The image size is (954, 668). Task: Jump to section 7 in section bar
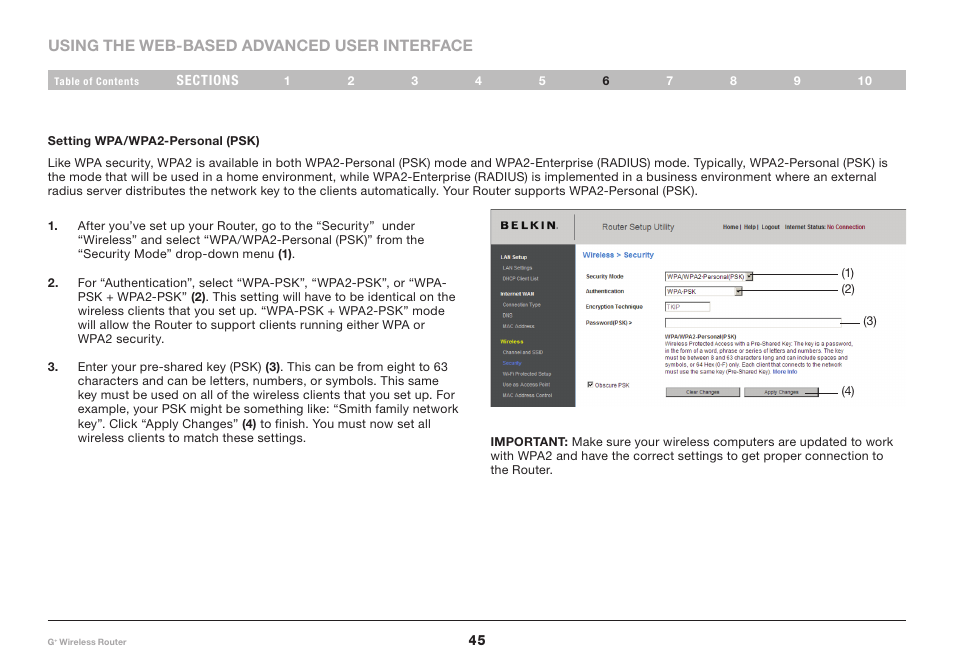(x=670, y=81)
